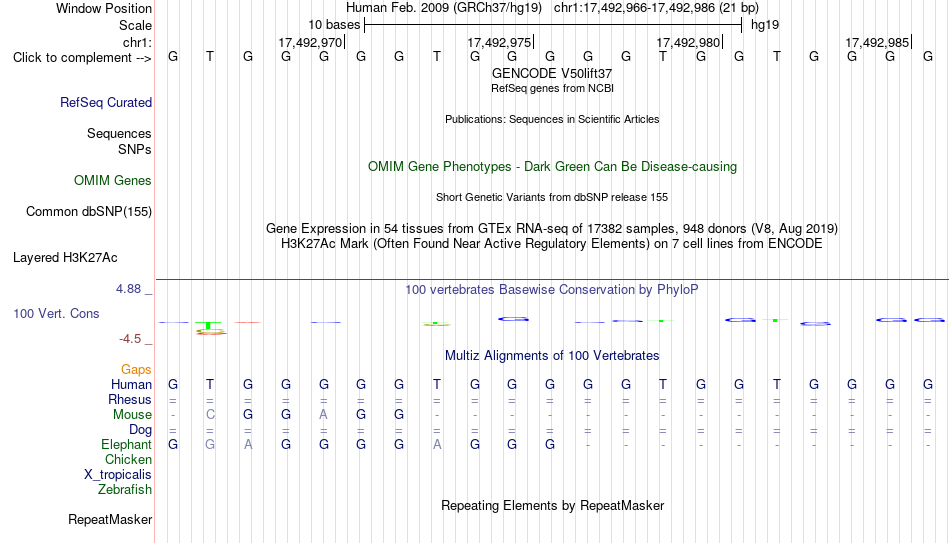Screen dimensions: 950x543
Task: Click the 10 bases scale bar
Action: click(553, 25)
